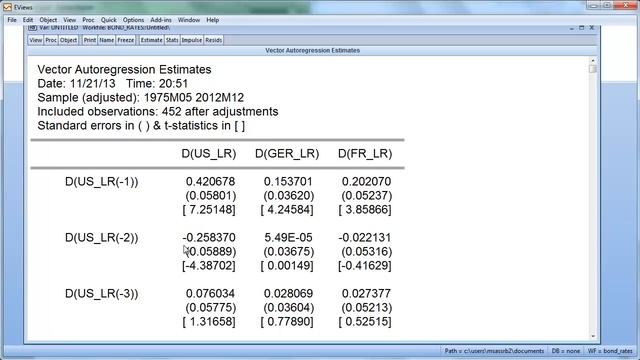The height and width of the screenshot is (360, 640).
Task: Click the Resids button
Action: coord(213,40)
